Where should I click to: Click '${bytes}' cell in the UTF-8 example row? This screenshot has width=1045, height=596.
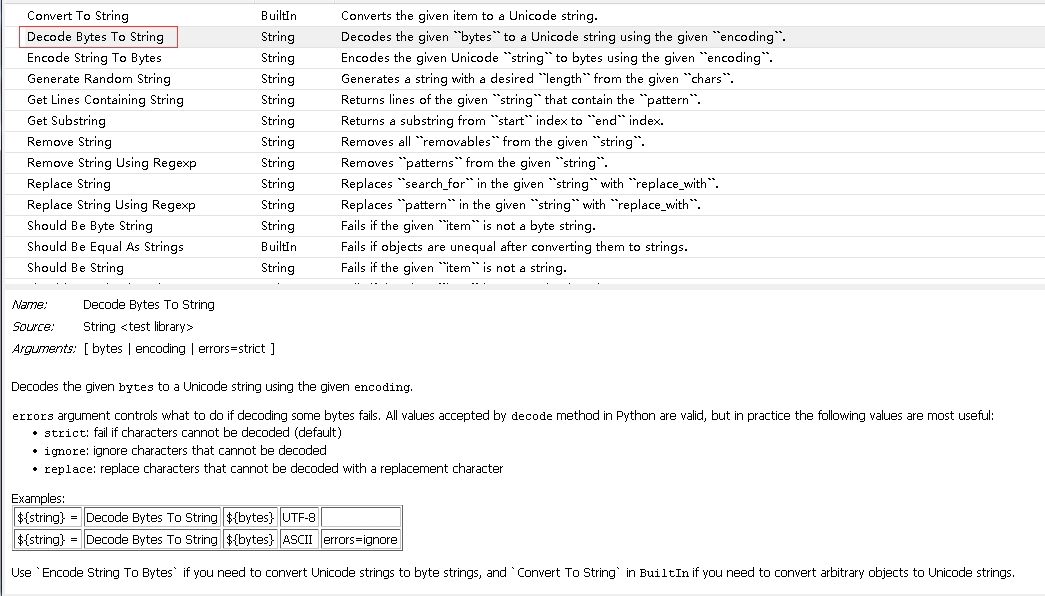[250, 517]
